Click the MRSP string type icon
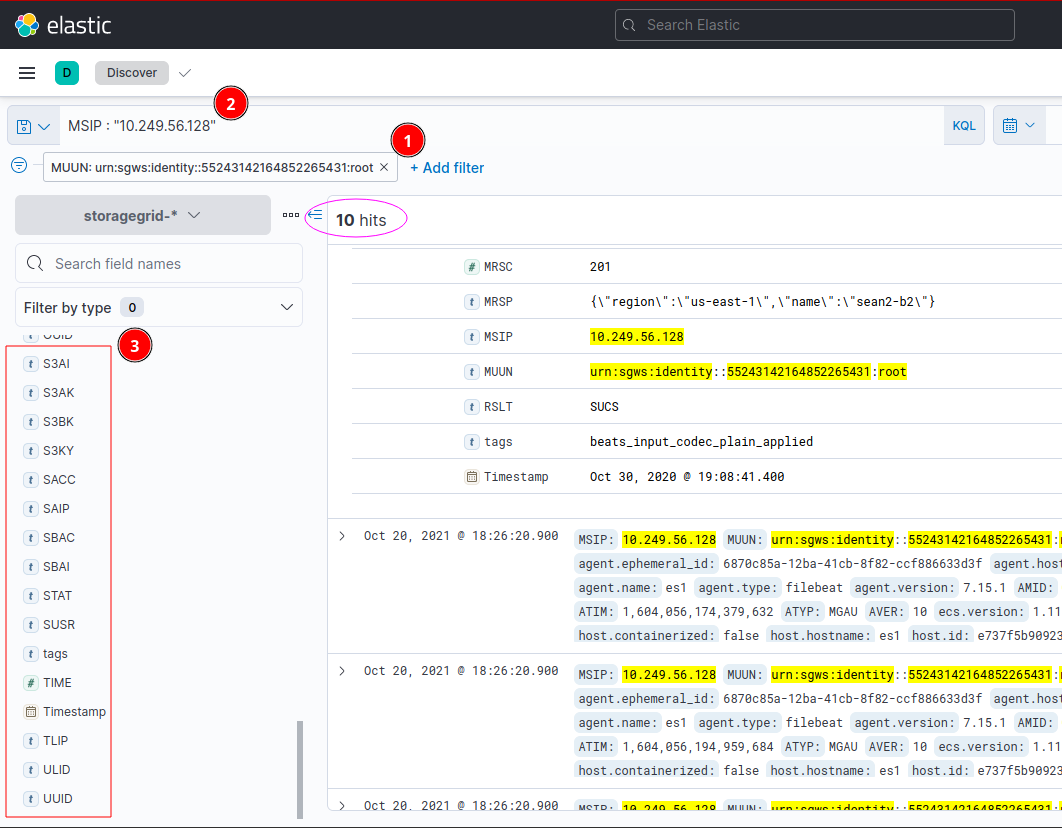 coord(471,302)
